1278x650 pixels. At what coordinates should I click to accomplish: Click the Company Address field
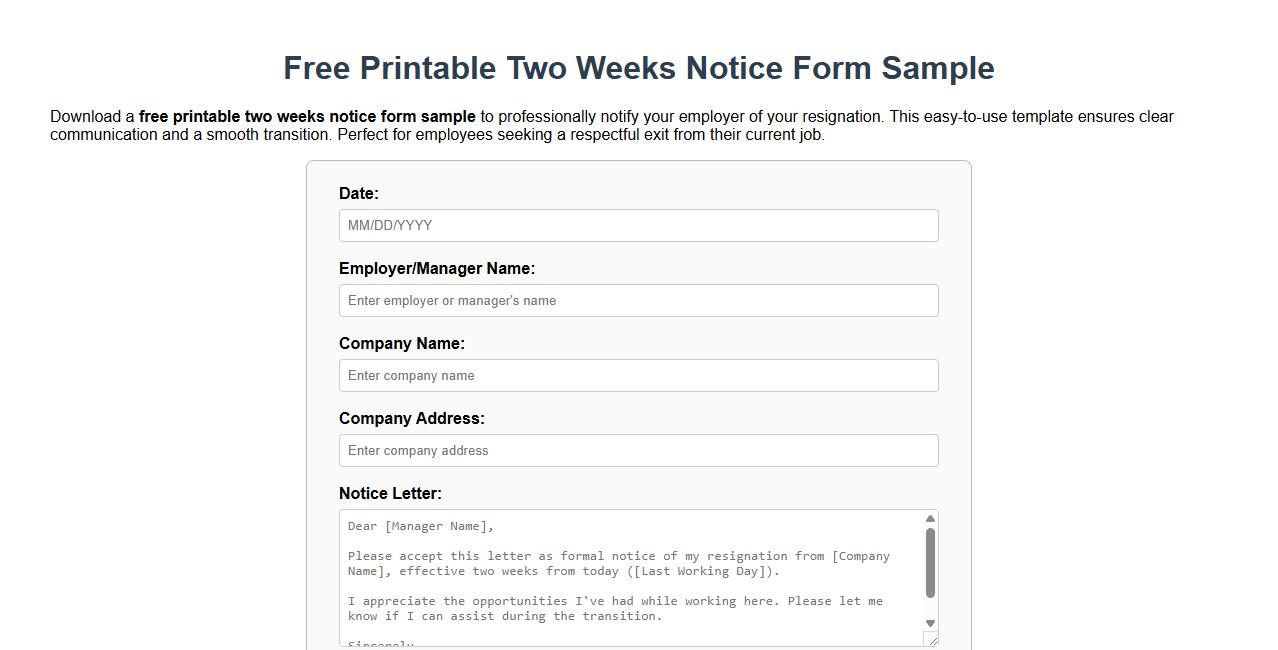click(x=638, y=450)
